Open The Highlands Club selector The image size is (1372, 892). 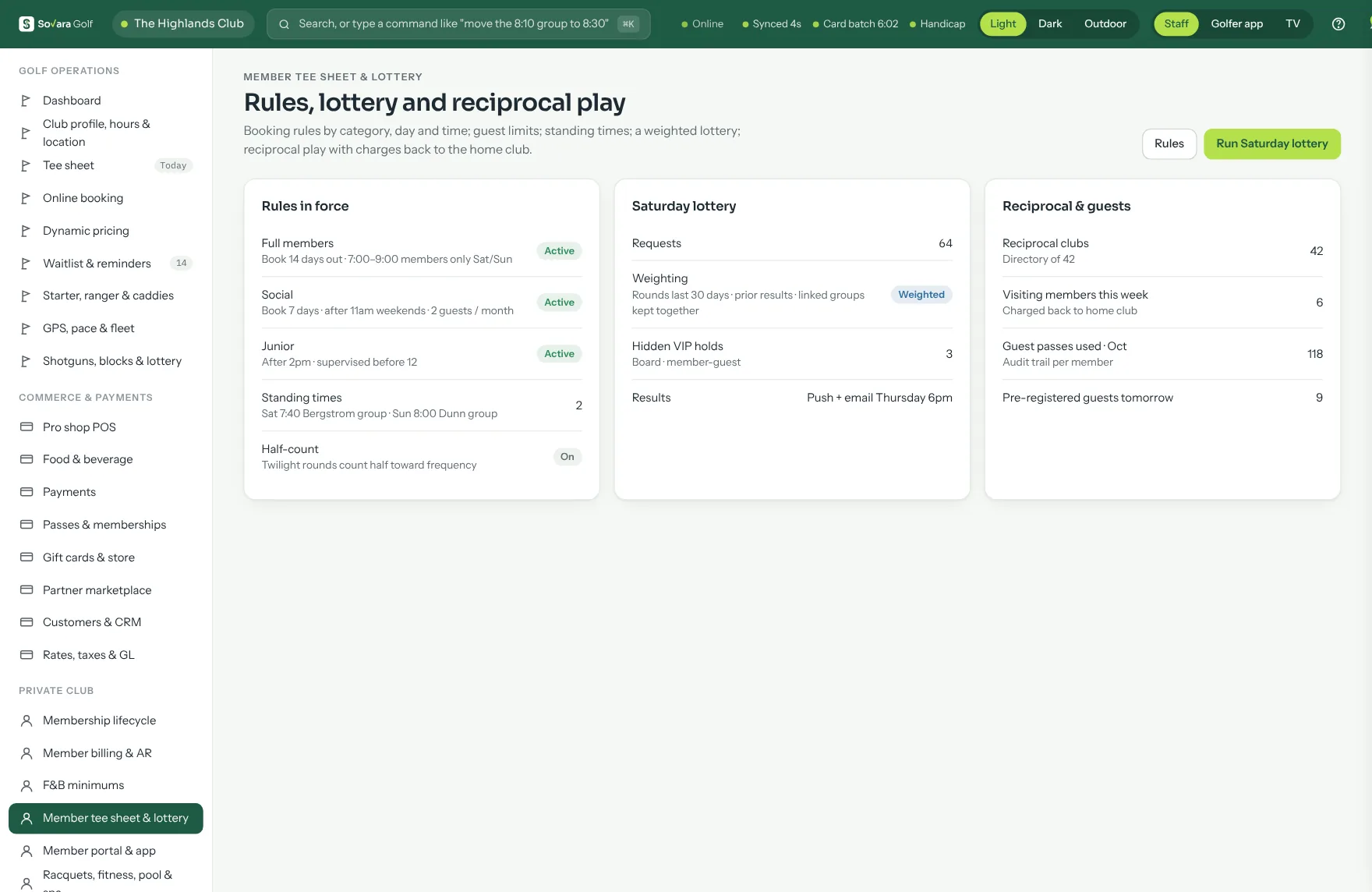point(183,24)
